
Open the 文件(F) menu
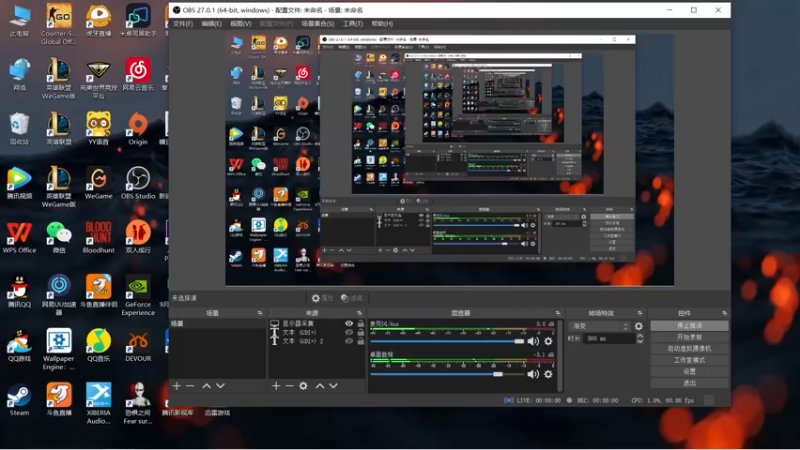pyautogui.click(x=183, y=24)
